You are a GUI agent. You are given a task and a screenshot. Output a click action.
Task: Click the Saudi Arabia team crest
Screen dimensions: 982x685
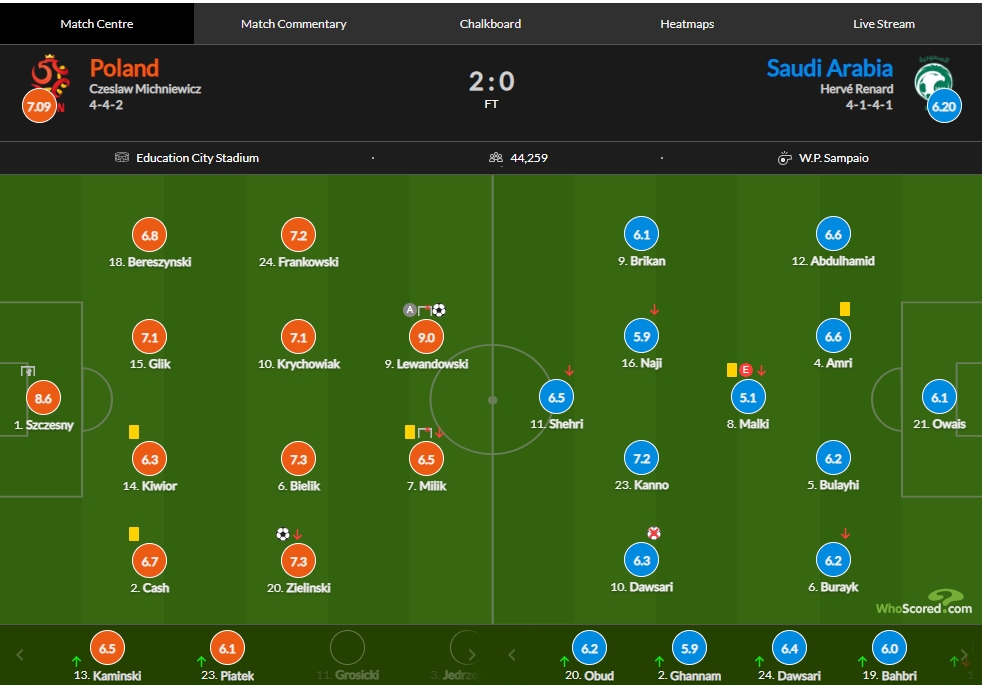click(x=933, y=79)
